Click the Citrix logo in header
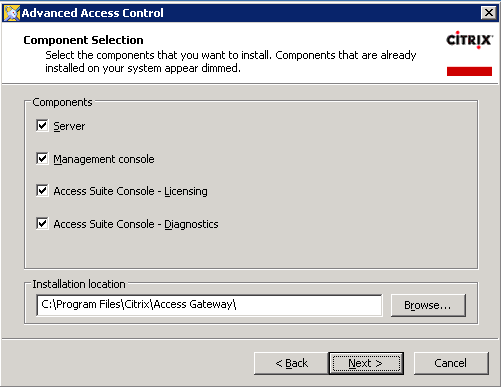 [469, 40]
